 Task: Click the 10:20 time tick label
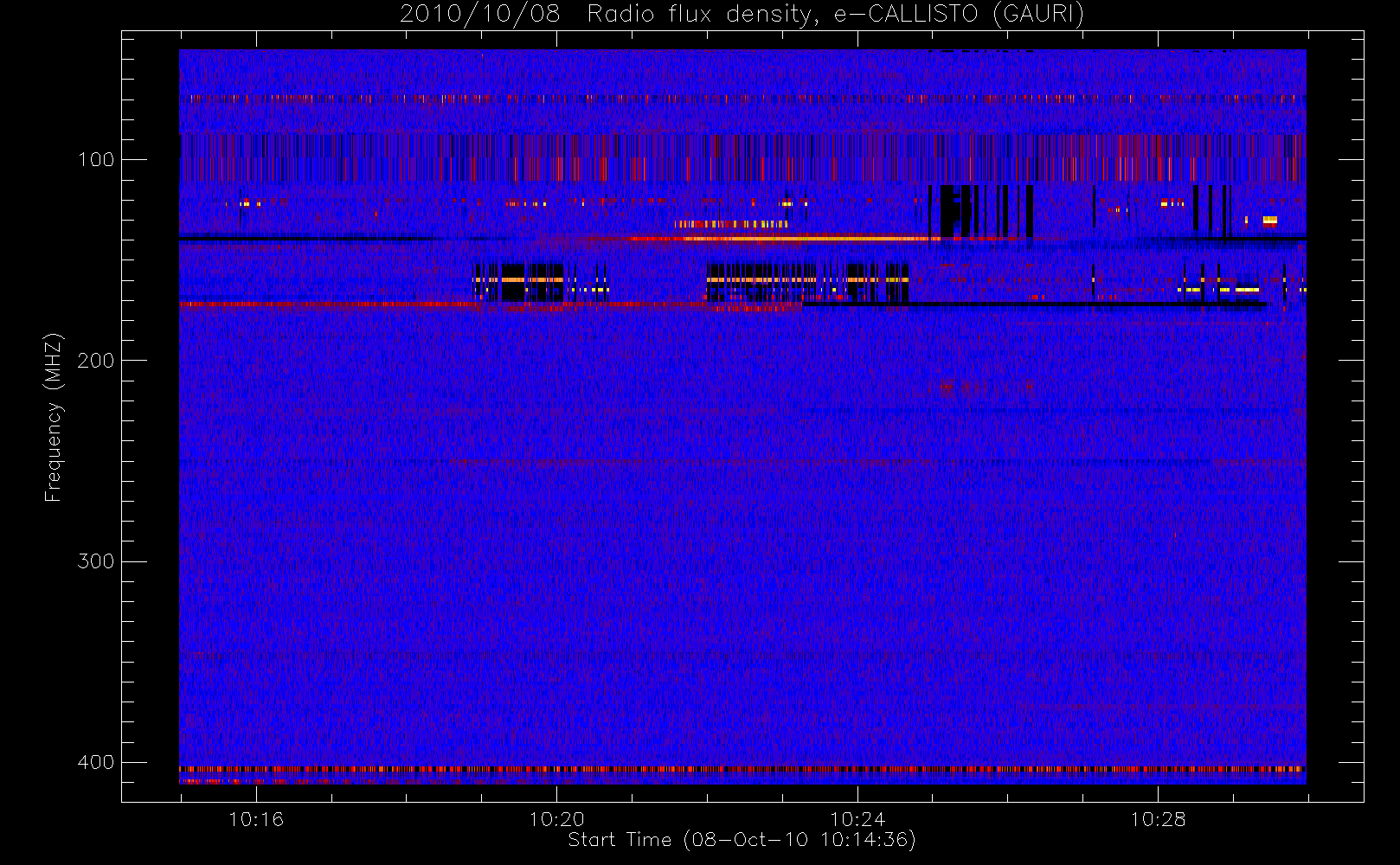pyautogui.click(x=557, y=819)
